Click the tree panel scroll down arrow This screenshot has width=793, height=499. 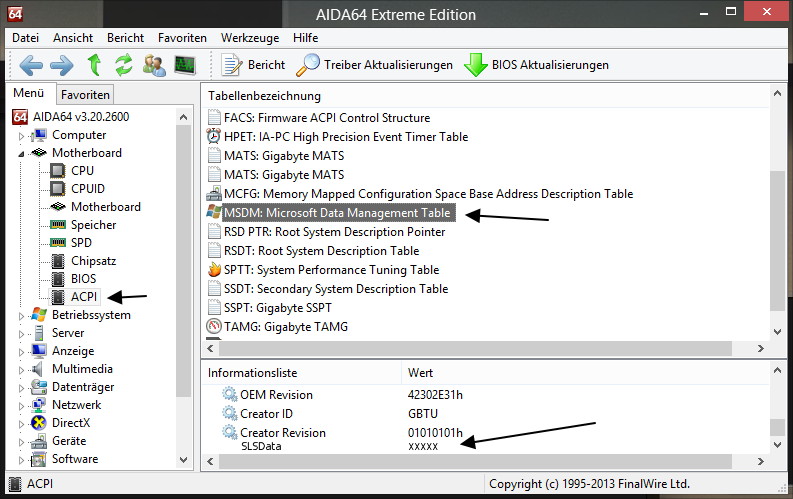click(x=184, y=460)
